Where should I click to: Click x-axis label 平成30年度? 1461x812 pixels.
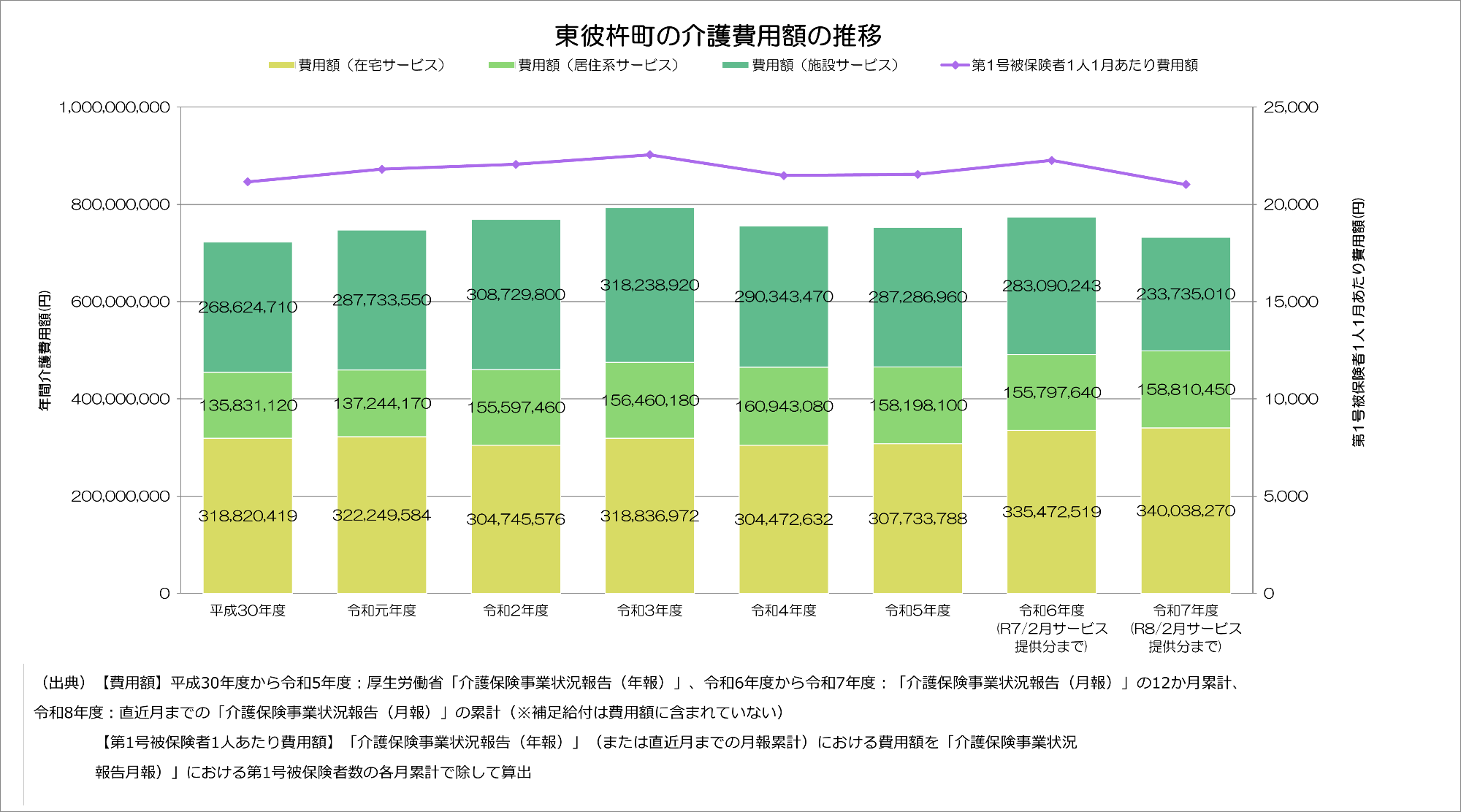(x=248, y=610)
